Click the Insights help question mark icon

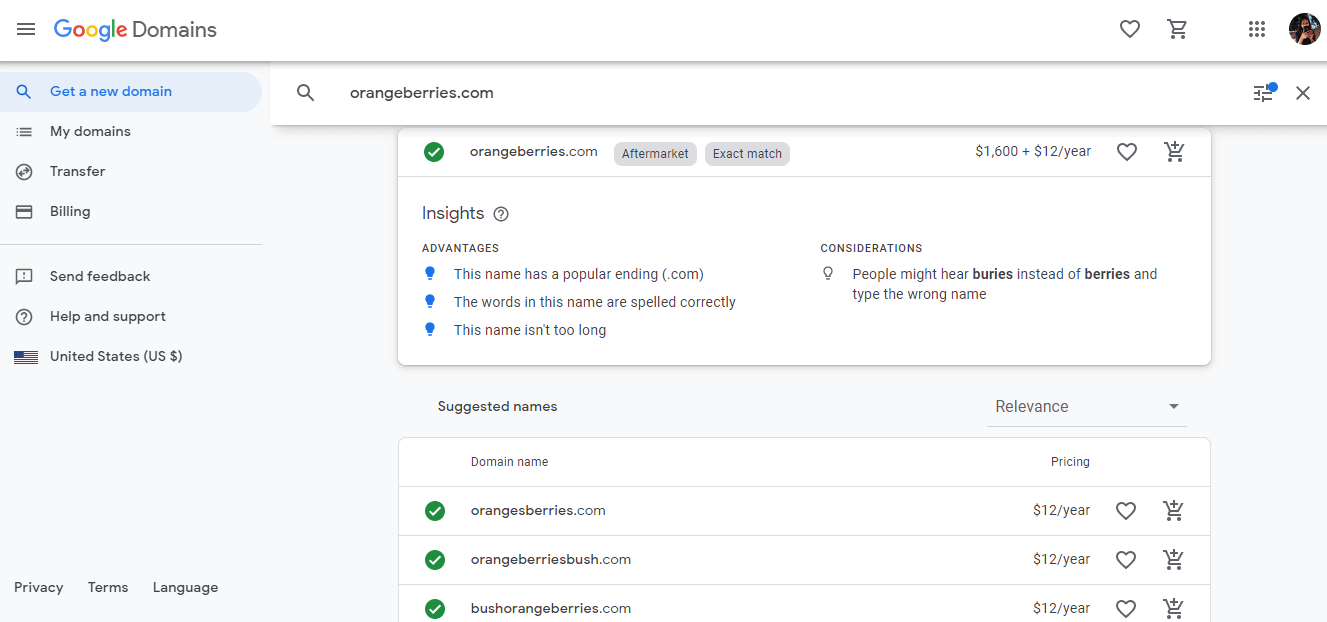(501, 214)
